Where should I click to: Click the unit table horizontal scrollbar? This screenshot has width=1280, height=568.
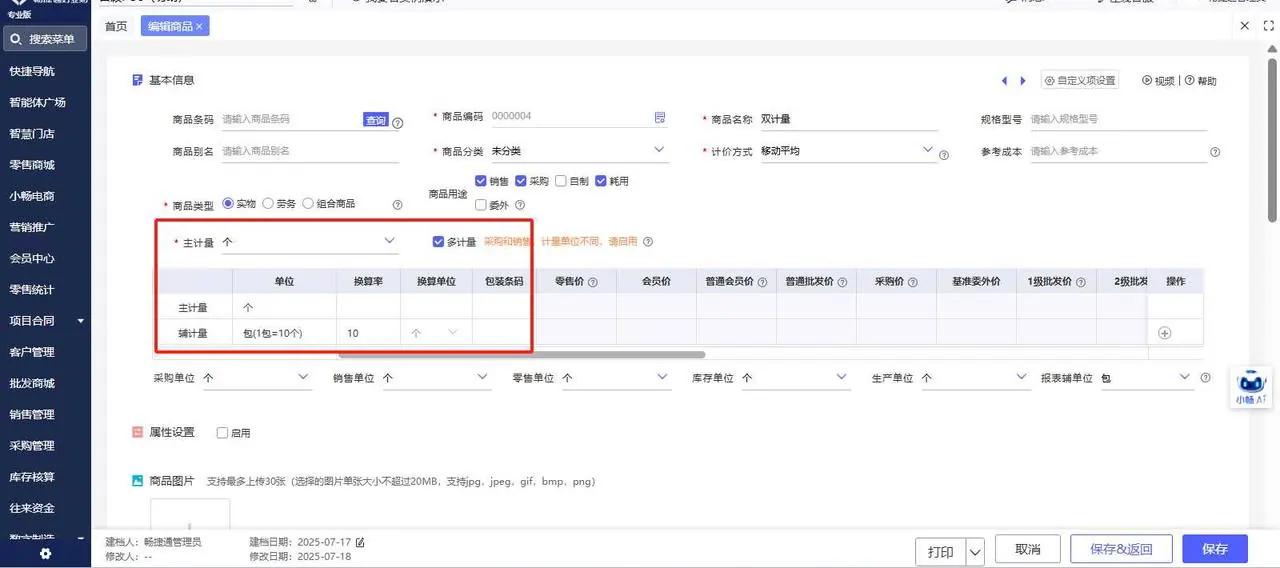tap(522, 354)
